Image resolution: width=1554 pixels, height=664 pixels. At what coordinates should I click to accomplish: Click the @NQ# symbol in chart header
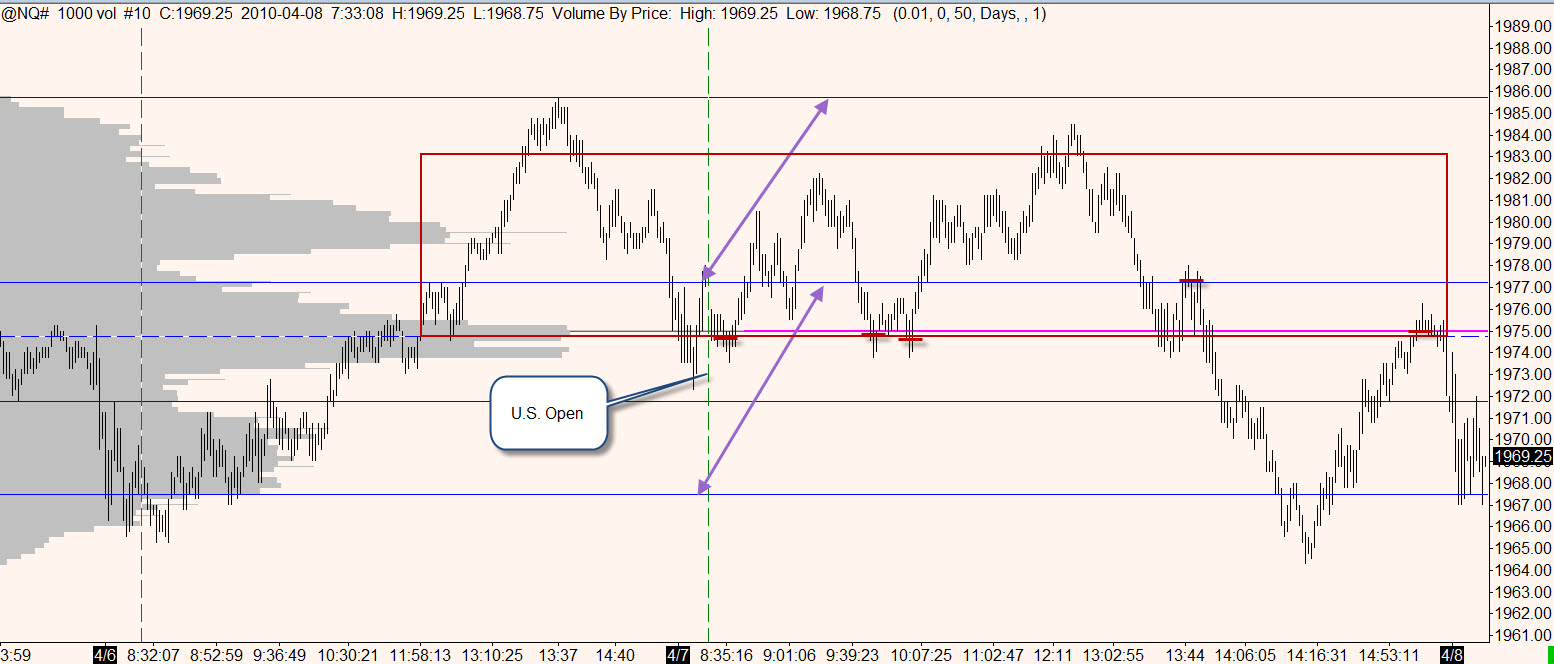point(25,15)
